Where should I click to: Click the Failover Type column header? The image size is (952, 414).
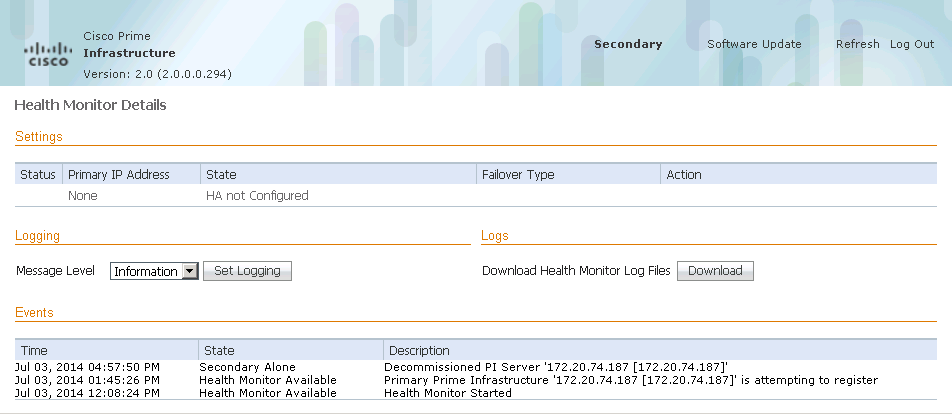518,174
